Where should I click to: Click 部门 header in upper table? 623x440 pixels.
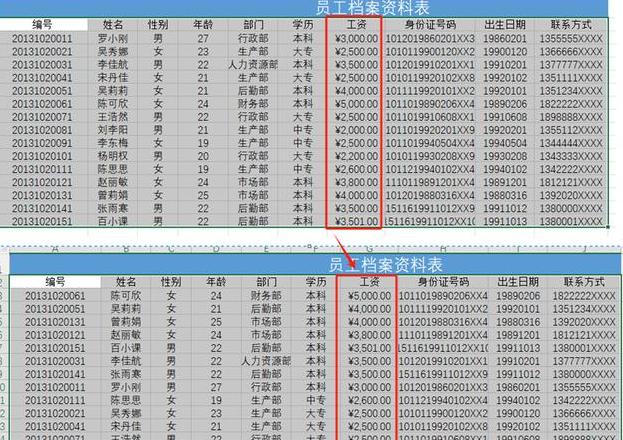coord(253,25)
